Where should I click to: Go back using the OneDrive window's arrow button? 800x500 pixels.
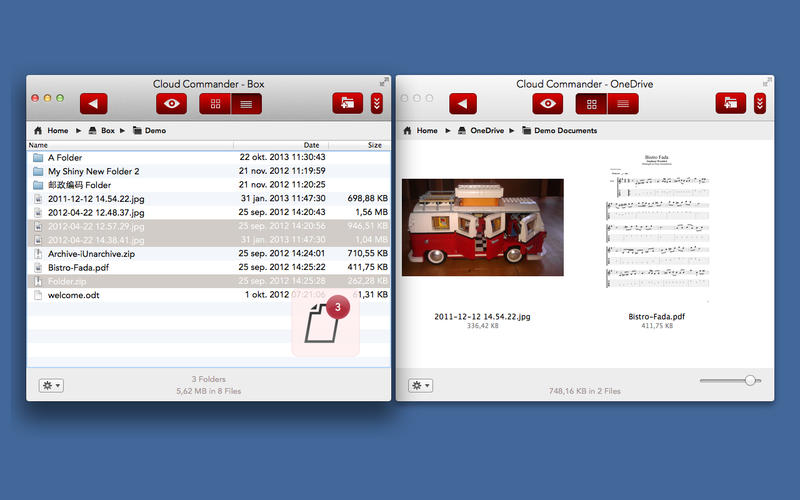tap(462, 103)
